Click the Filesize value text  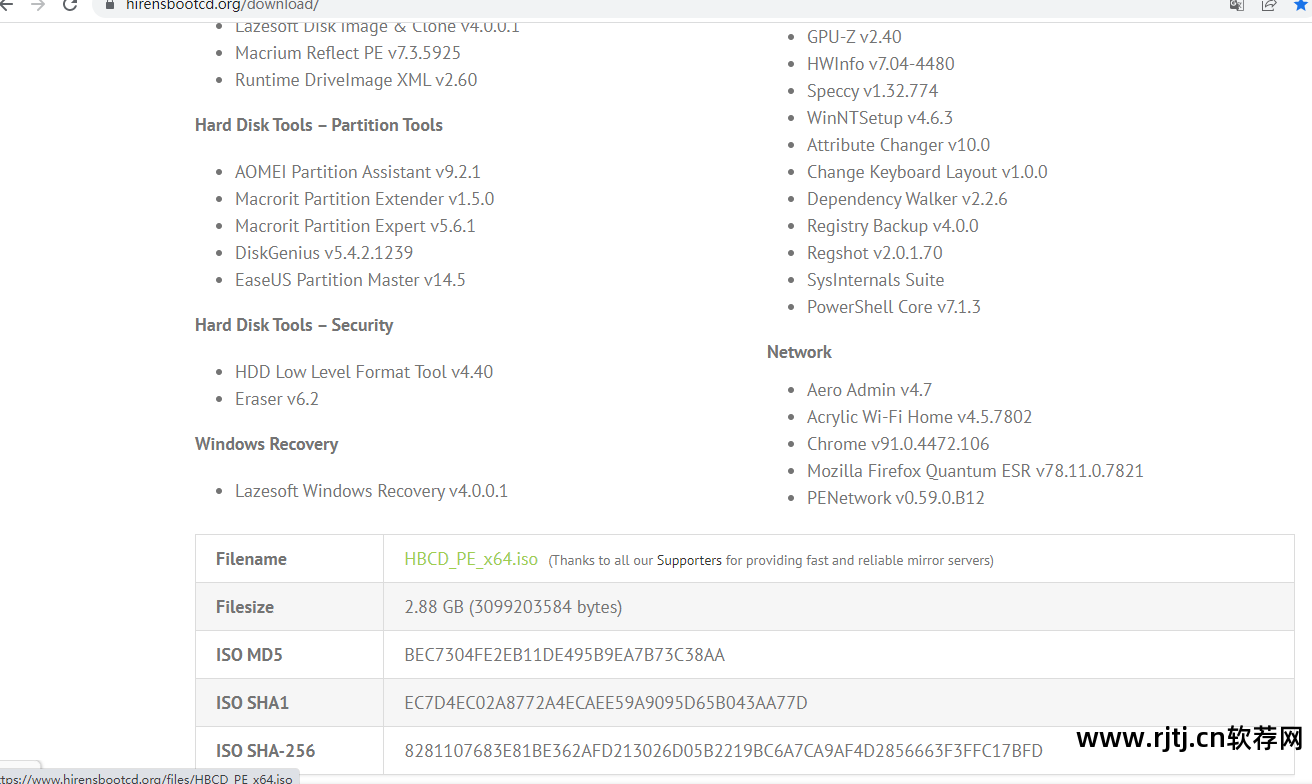coord(513,607)
